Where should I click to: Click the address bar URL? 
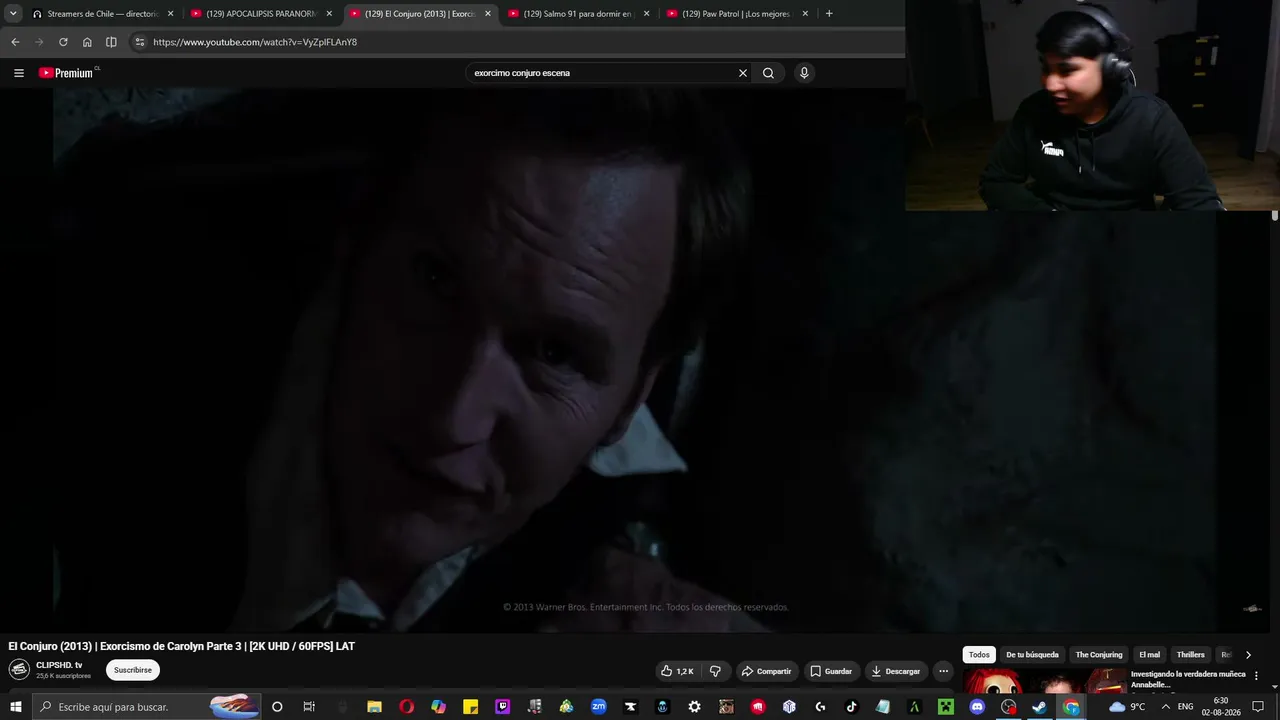[255, 42]
